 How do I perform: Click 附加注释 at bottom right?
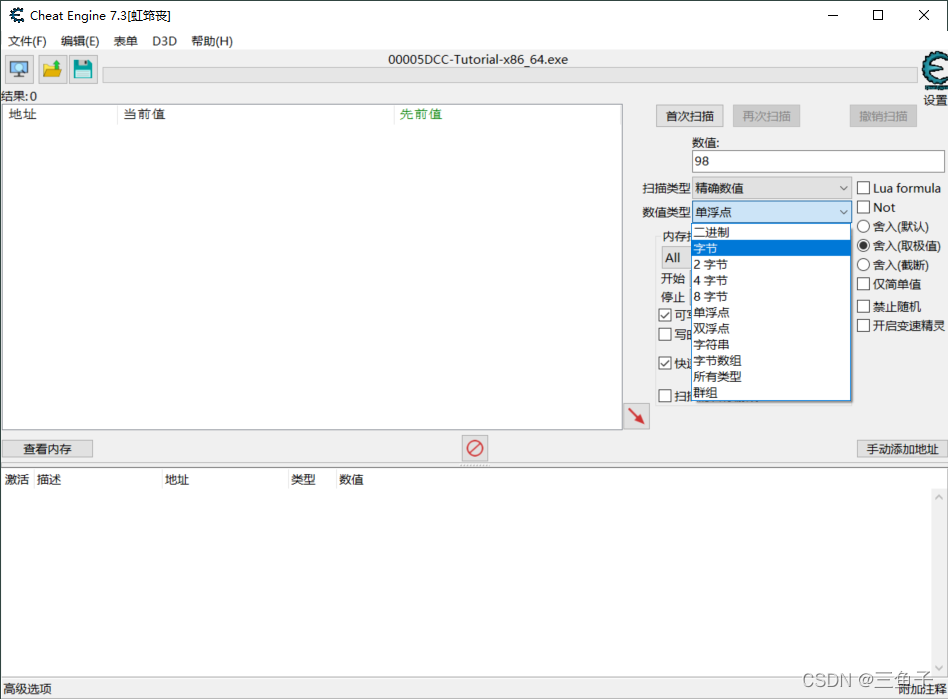pos(922,689)
